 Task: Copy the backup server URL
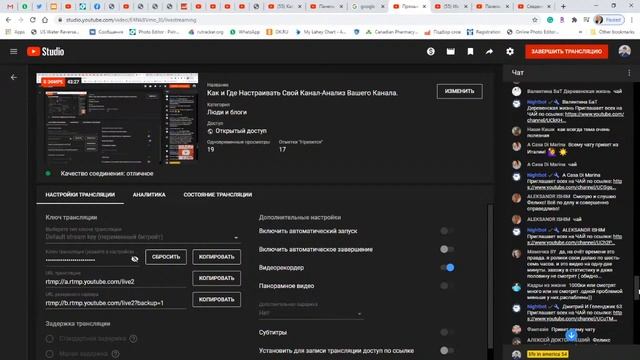pyautogui.click(x=216, y=299)
